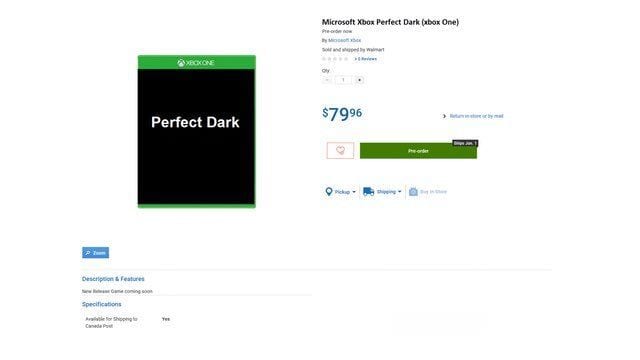Open the Microsoft Xbox brand link
This screenshot has height=360, width=640.
click(x=344, y=40)
